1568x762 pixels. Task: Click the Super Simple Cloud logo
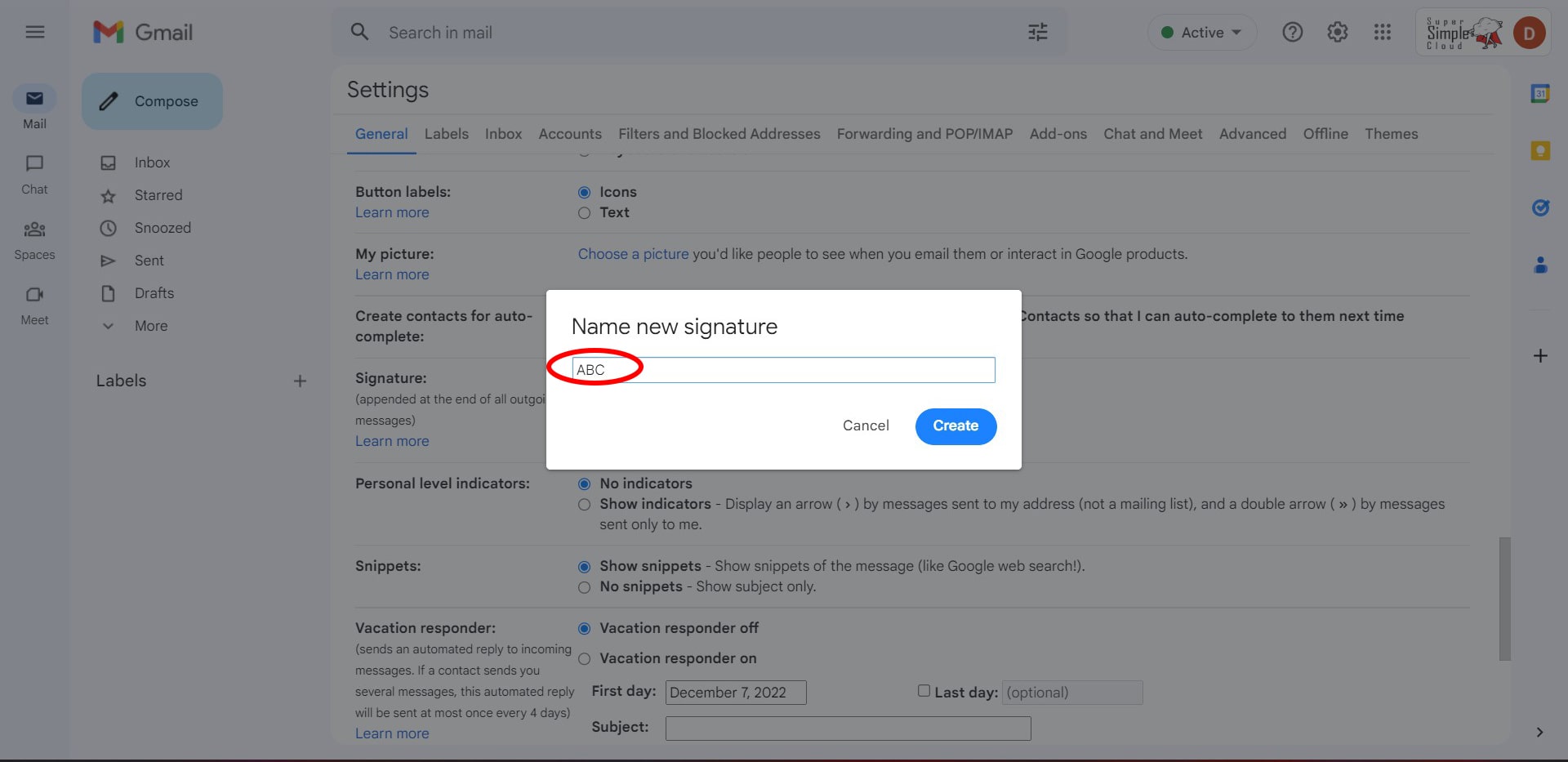(1464, 33)
